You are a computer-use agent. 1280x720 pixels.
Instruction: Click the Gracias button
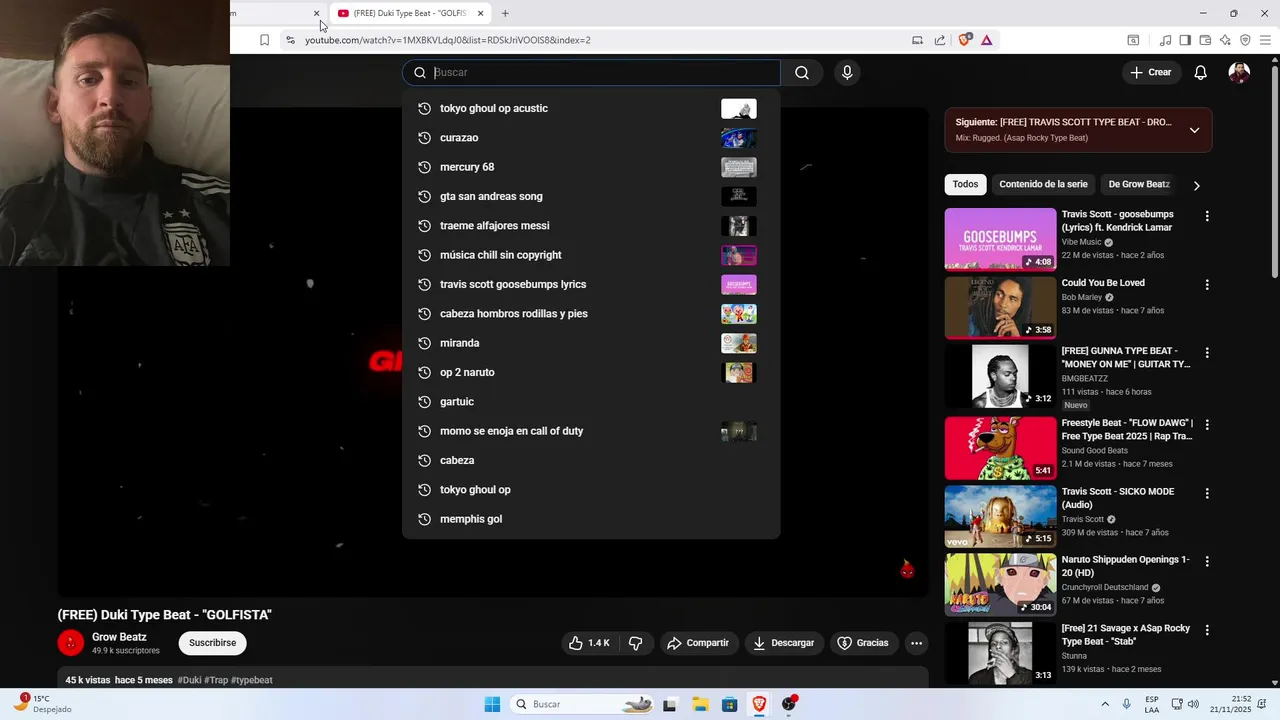click(x=863, y=643)
